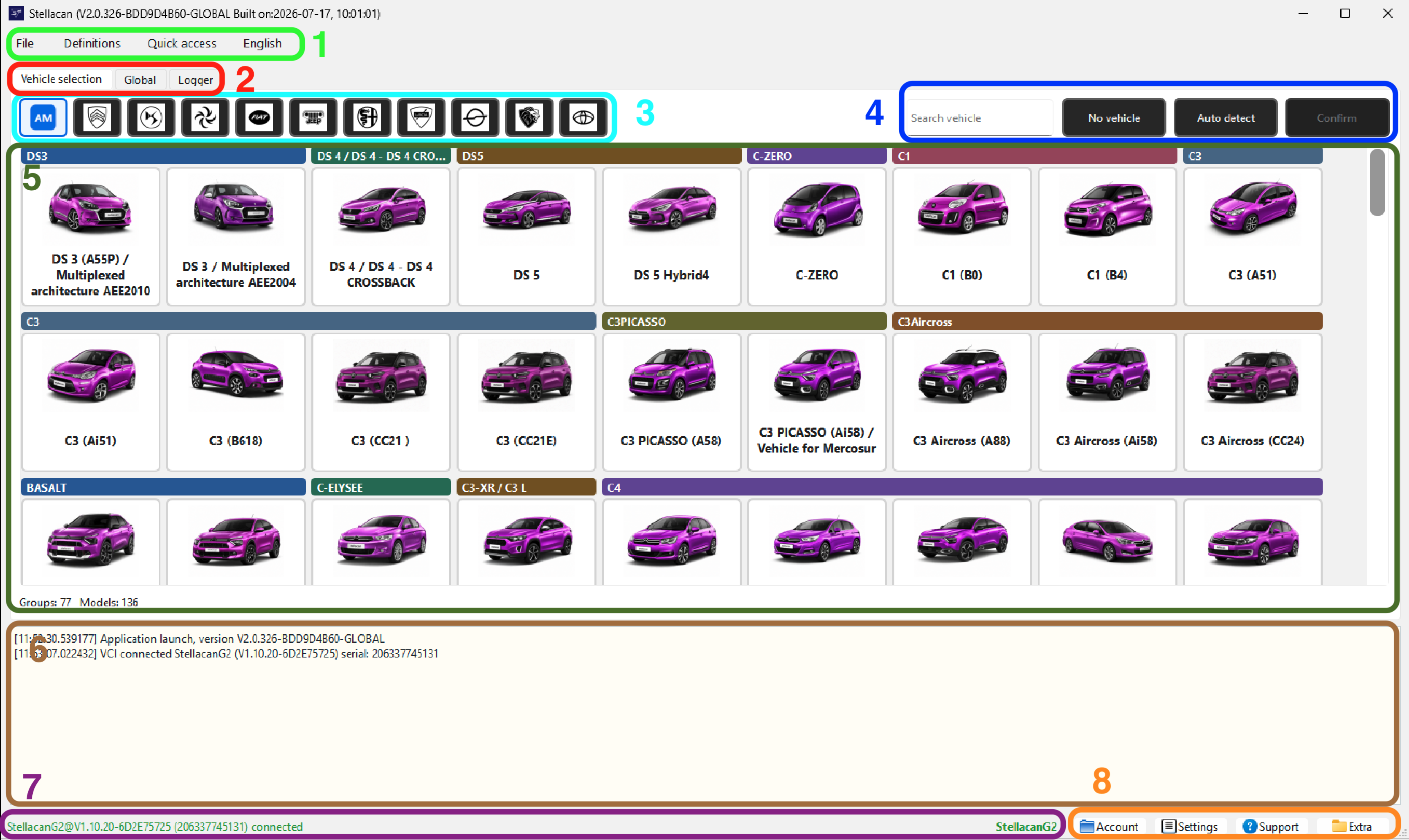
Task: Expand the Quick access menu
Action: [182, 44]
